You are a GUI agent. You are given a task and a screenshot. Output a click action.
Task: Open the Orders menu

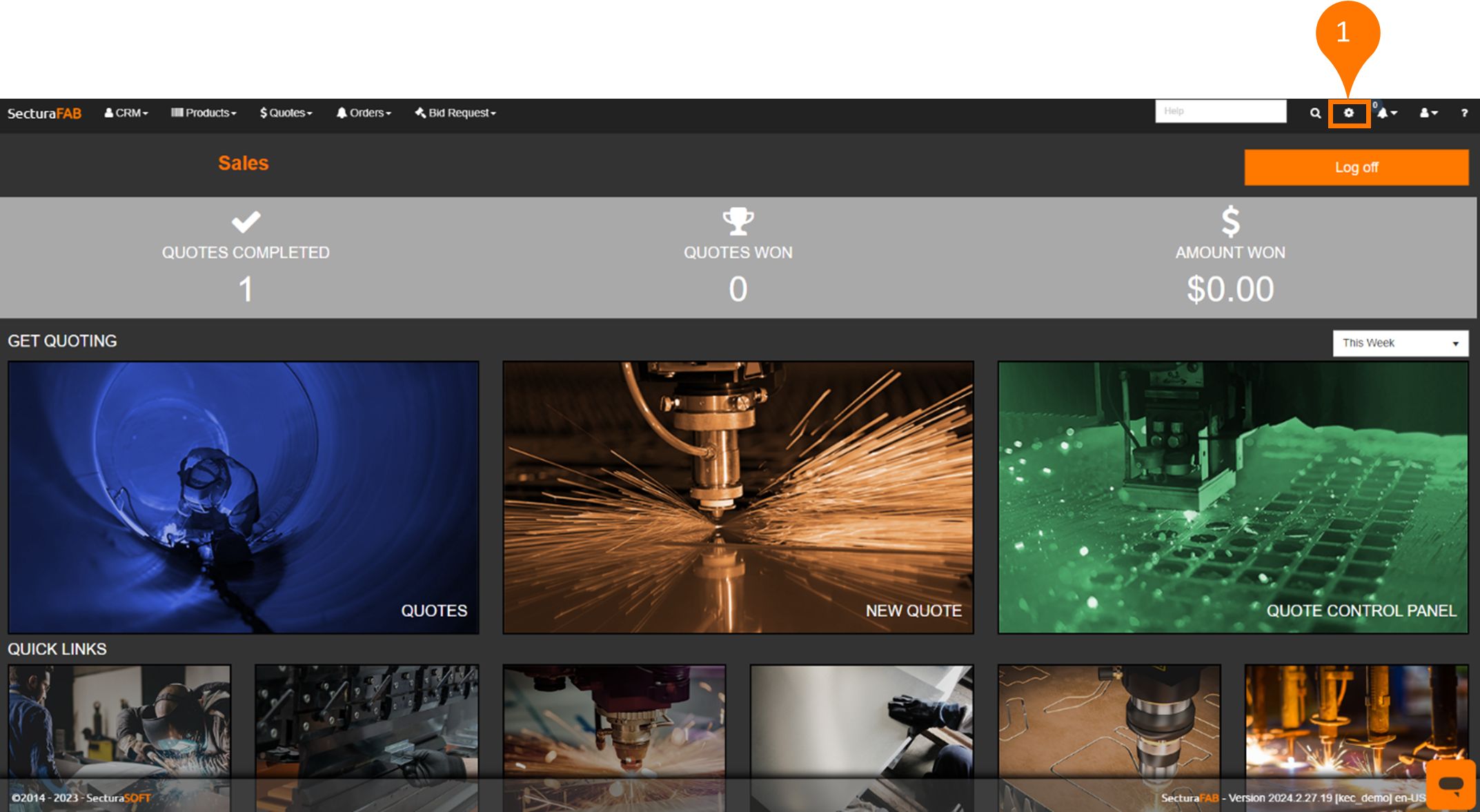point(364,113)
